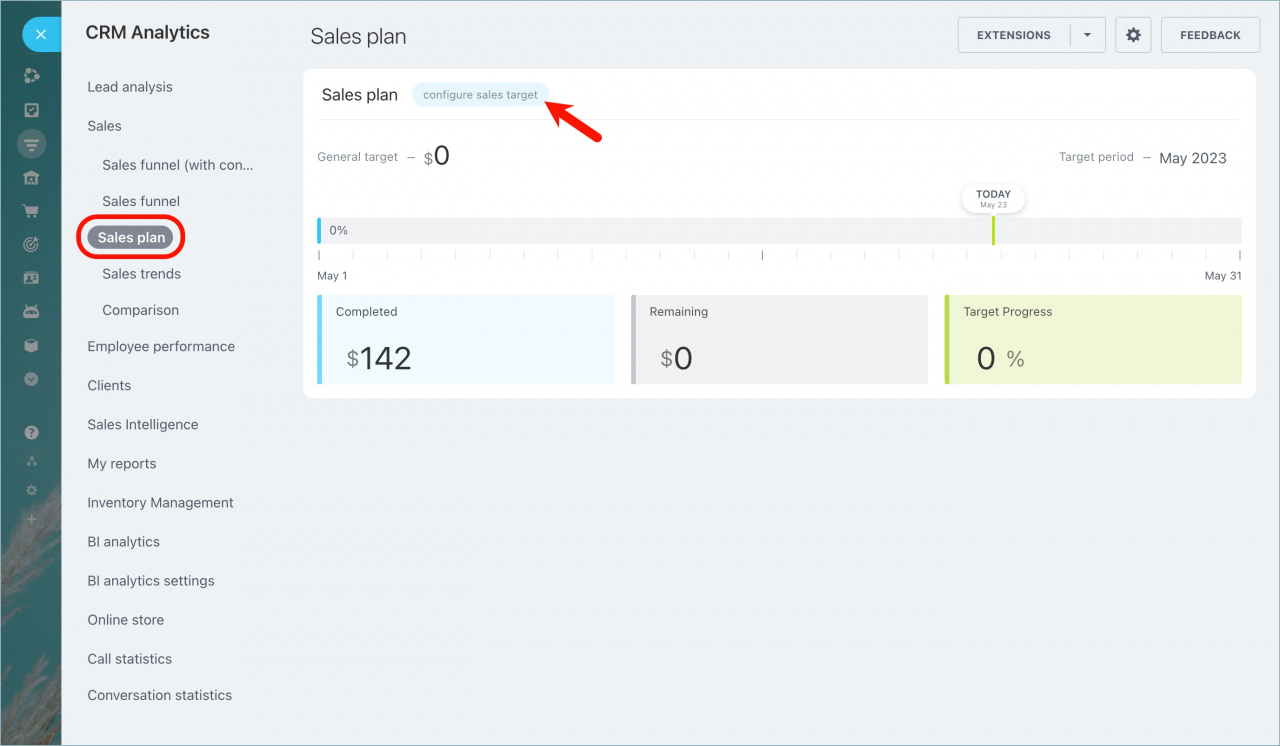Image resolution: width=1280 pixels, height=746 pixels.
Task: Click the TODAY May 23 marker
Action: coord(993,198)
